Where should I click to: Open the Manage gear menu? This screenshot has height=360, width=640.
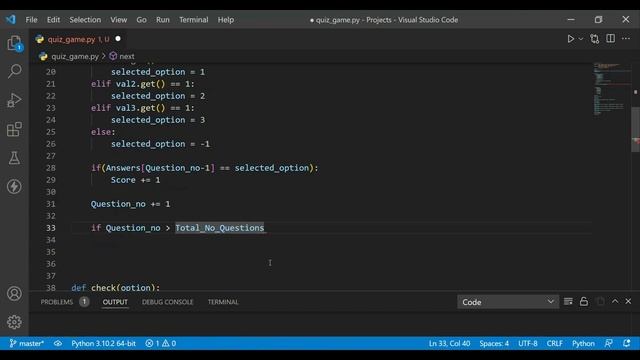pos(14,322)
